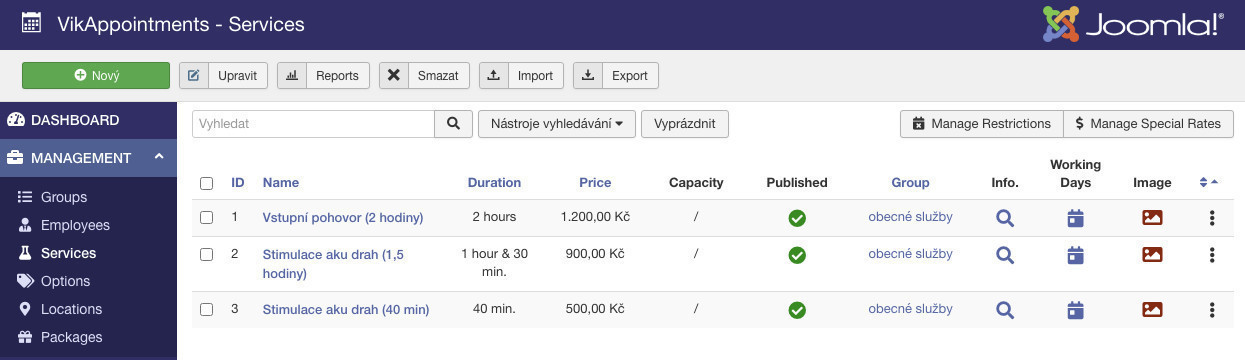Open group obecné služby in Vstupní pohovor row
The width and height of the screenshot is (1245, 360).
pyautogui.click(x=910, y=217)
